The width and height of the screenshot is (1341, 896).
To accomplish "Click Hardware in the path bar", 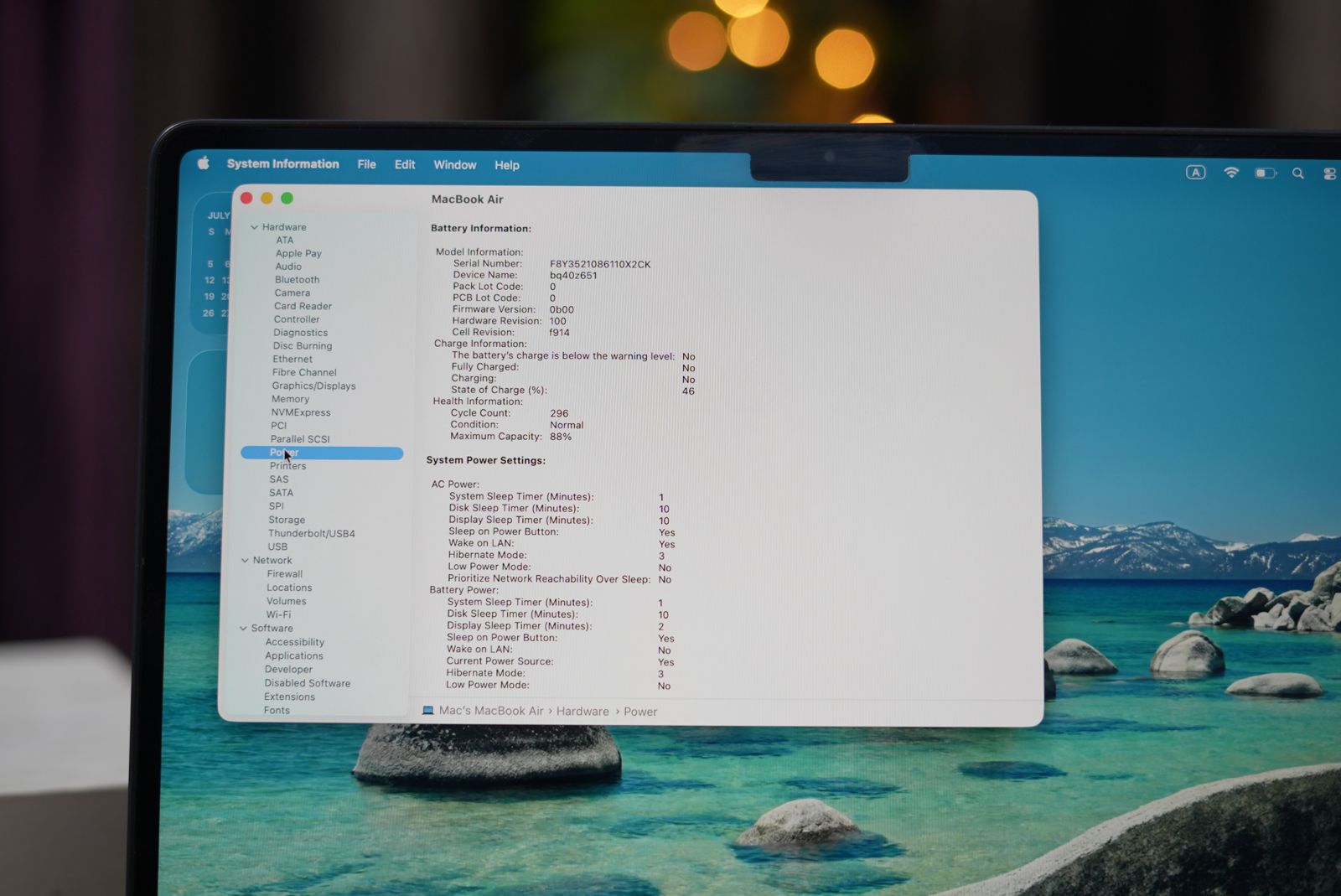I will point(582,712).
